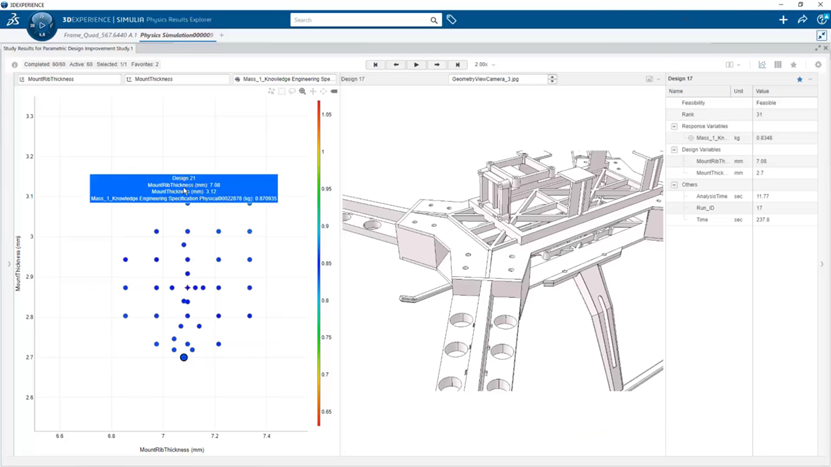Click the 3D frame model image
The width and height of the screenshot is (831, 467).
tap(502, 270)
